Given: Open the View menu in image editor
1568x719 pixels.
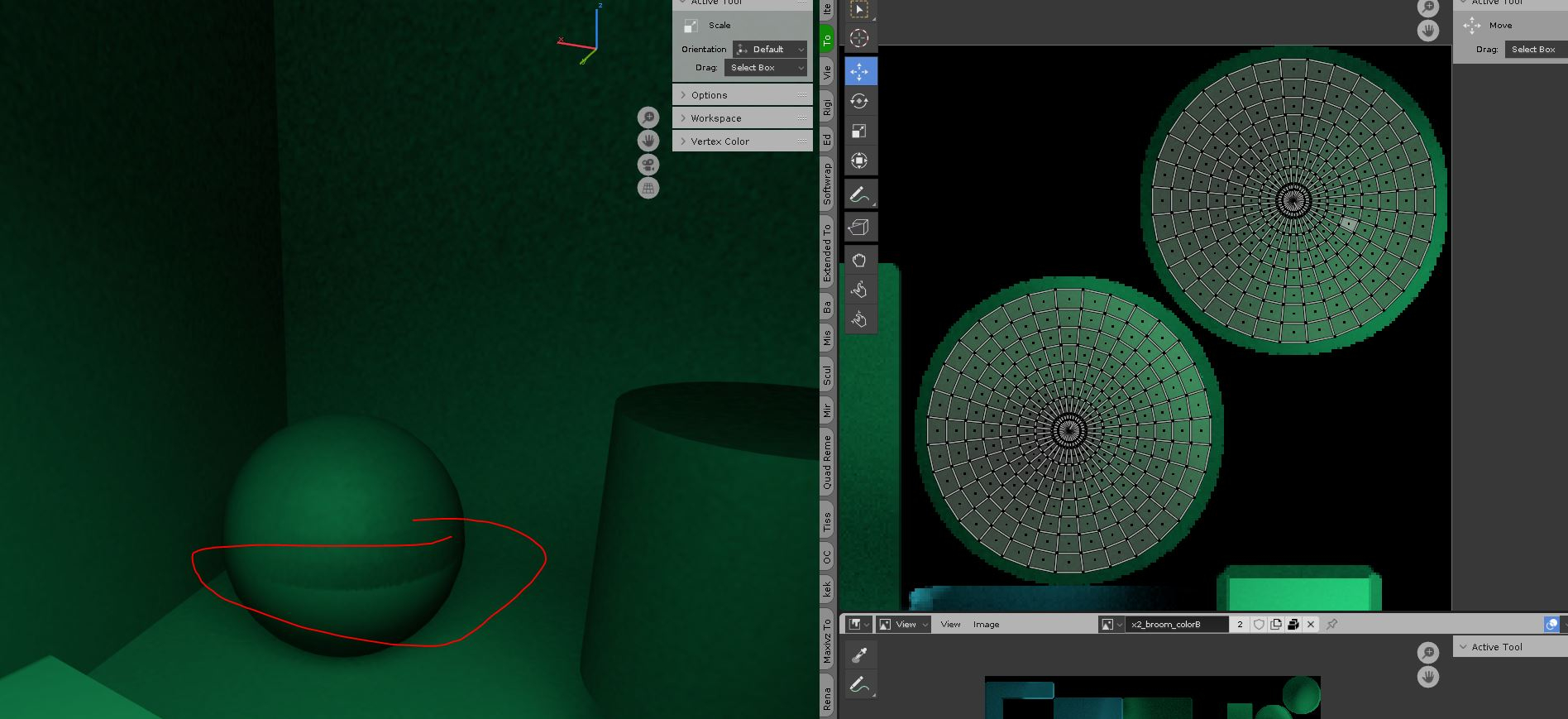Looking at the screenshot, I should coord(950,625).
